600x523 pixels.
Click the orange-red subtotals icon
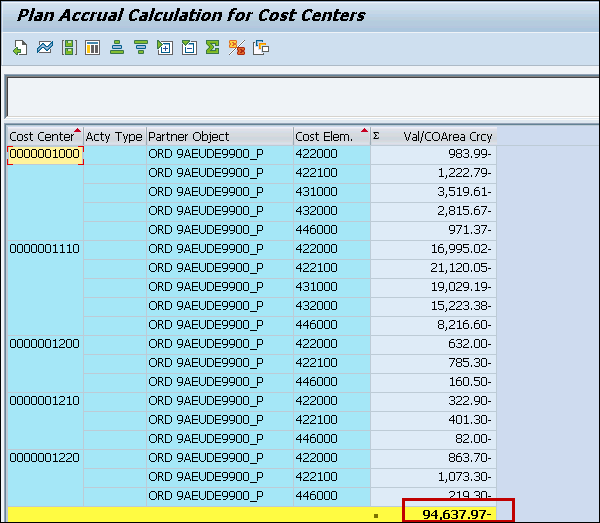tap(237, 47)
